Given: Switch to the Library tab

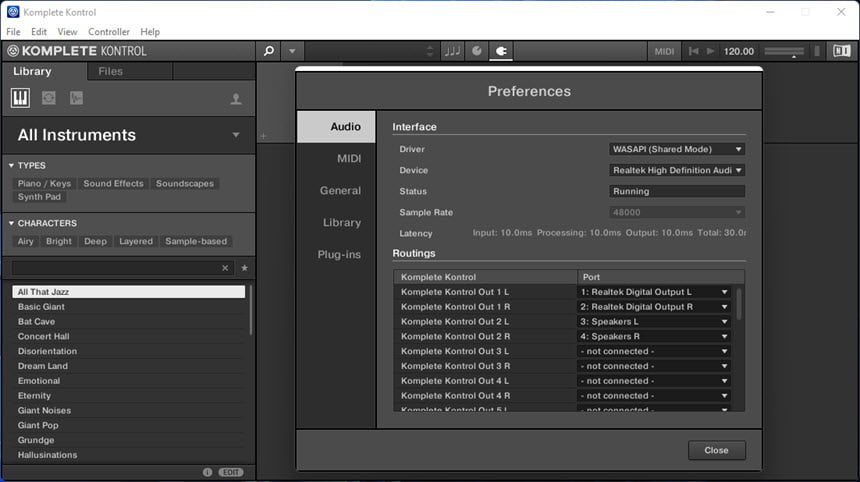Looking at the screenshot, I should [32, 71].
